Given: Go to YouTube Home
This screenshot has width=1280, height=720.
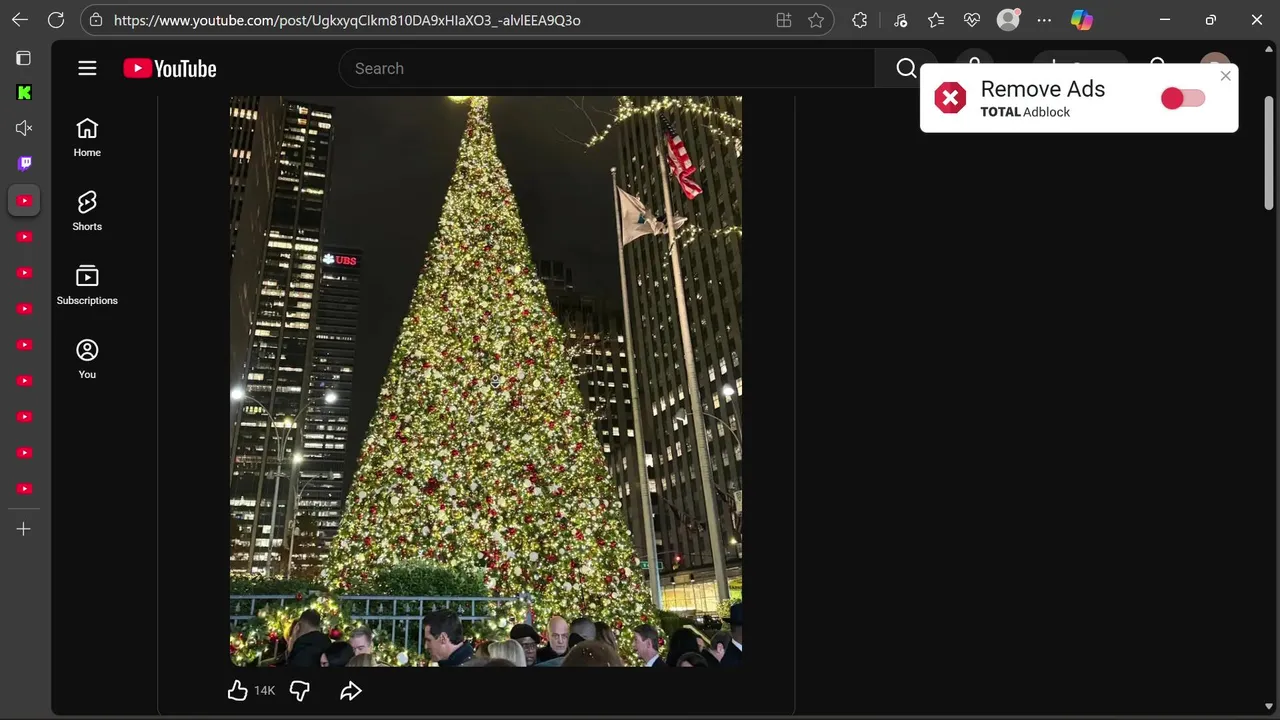Looking at the screenshot, I should pyautogui.click(x=87, y=138).
